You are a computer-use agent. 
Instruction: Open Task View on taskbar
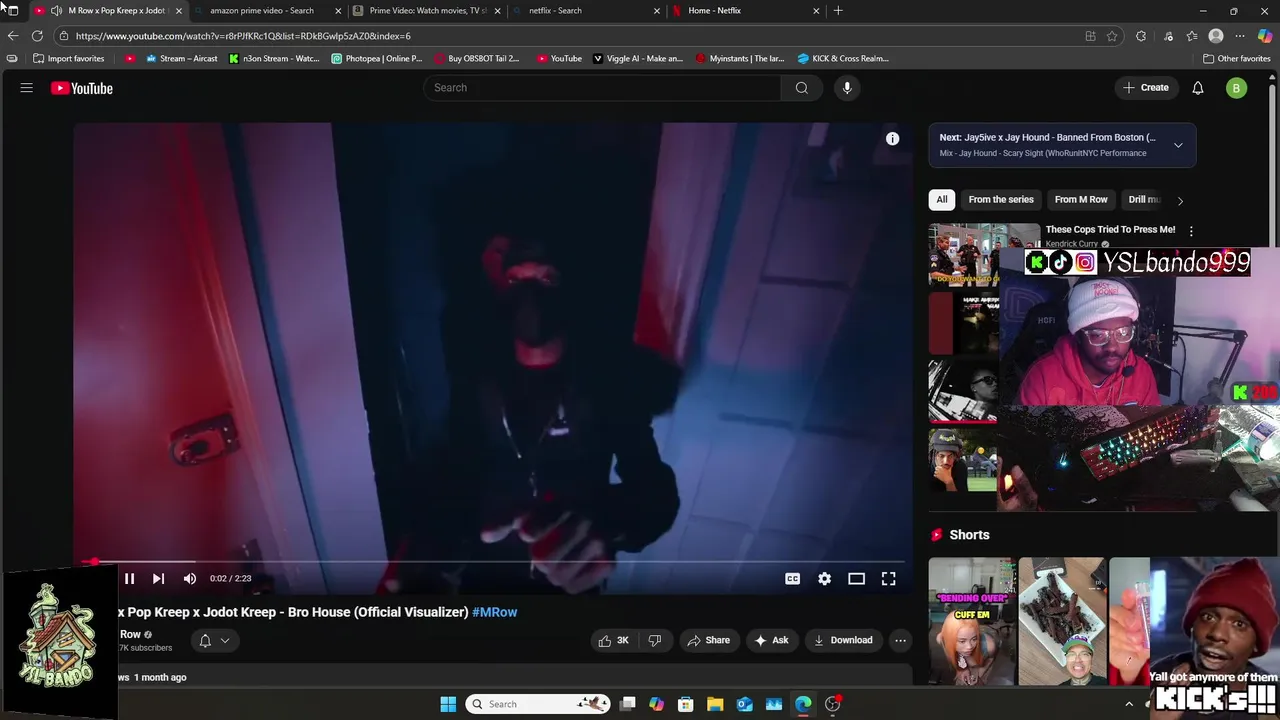[627, 704]
